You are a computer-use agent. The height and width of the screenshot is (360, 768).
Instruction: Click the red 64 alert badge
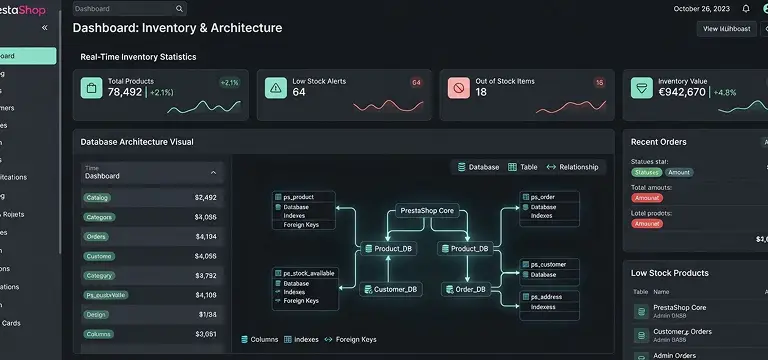coord(416,83)
